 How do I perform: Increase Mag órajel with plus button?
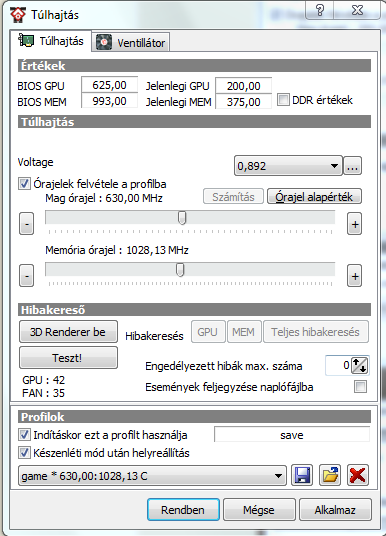coord(355,224)
